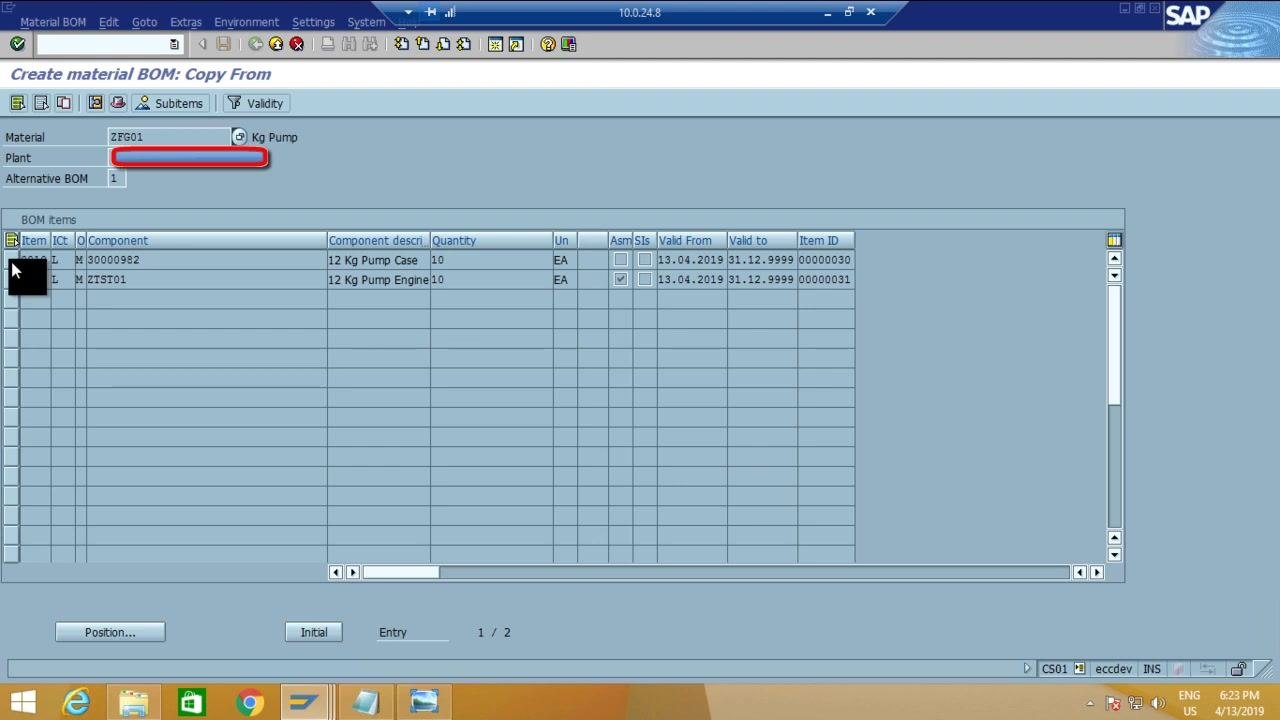Open the Material BOM menu
1280x720 pixels.
coord(53,22)
